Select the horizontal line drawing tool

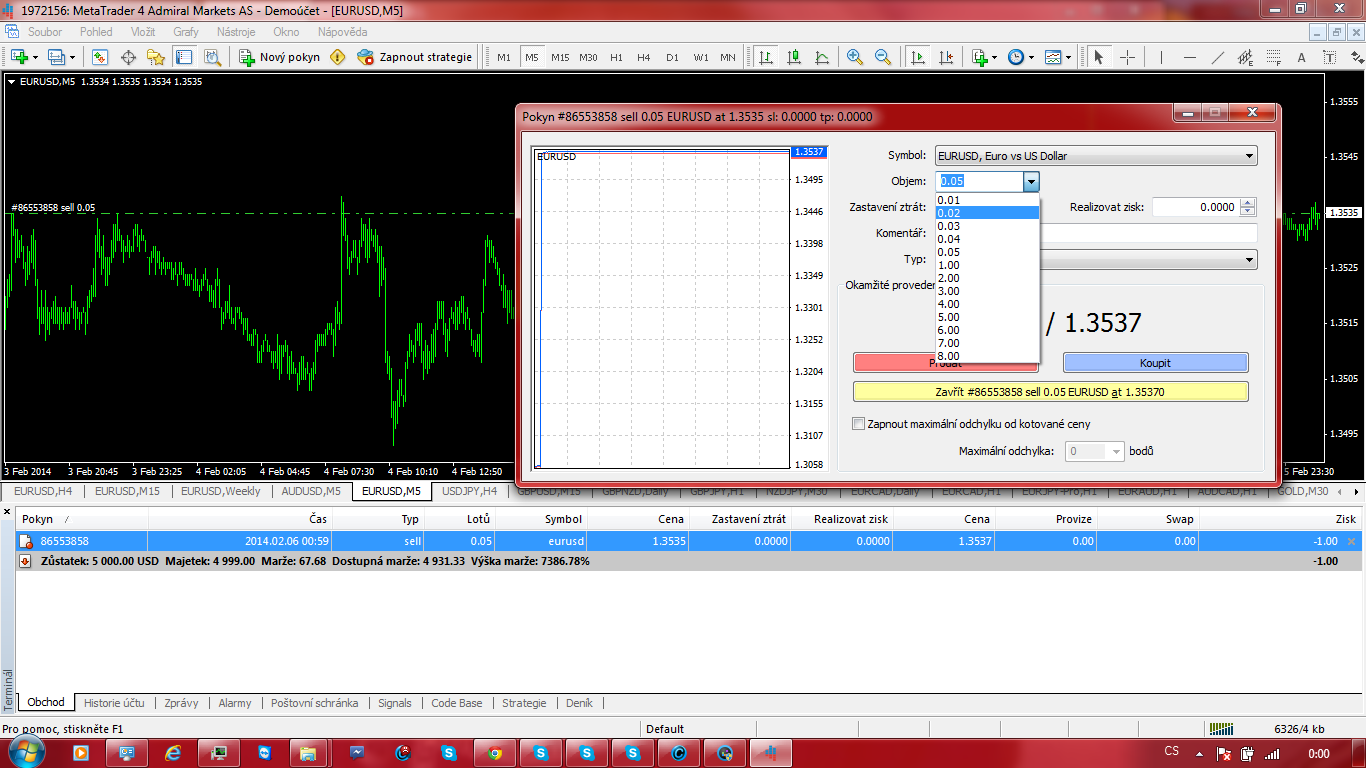[1189, 57]
